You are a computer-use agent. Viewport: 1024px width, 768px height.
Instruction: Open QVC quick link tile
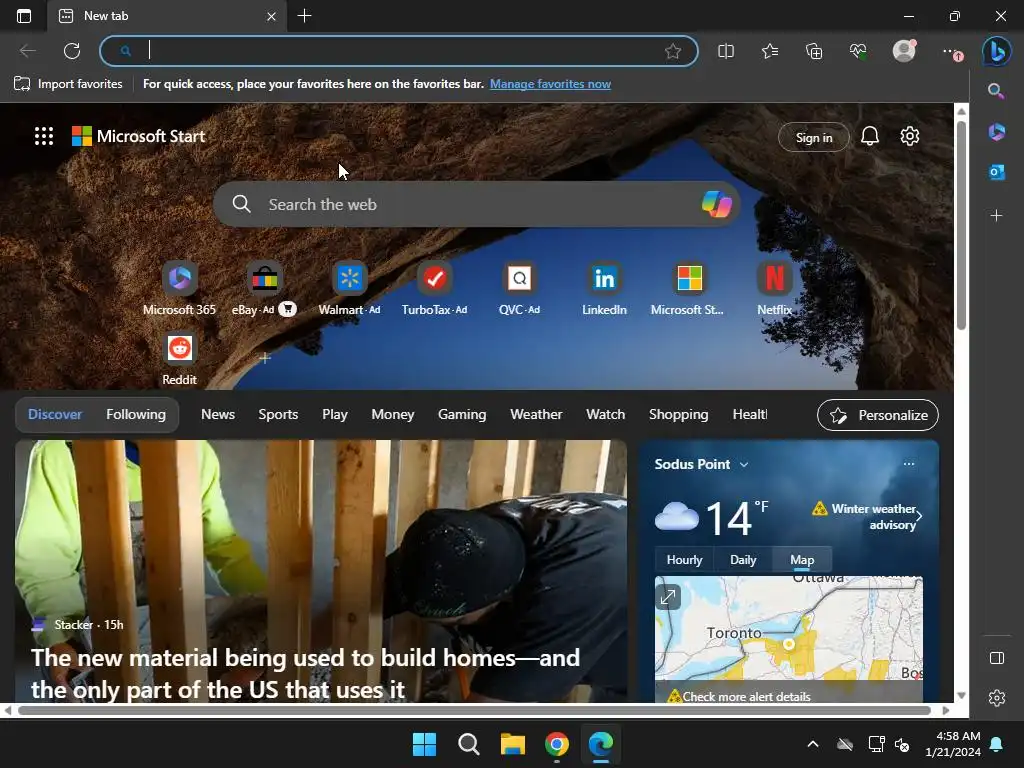click(519, 289)
